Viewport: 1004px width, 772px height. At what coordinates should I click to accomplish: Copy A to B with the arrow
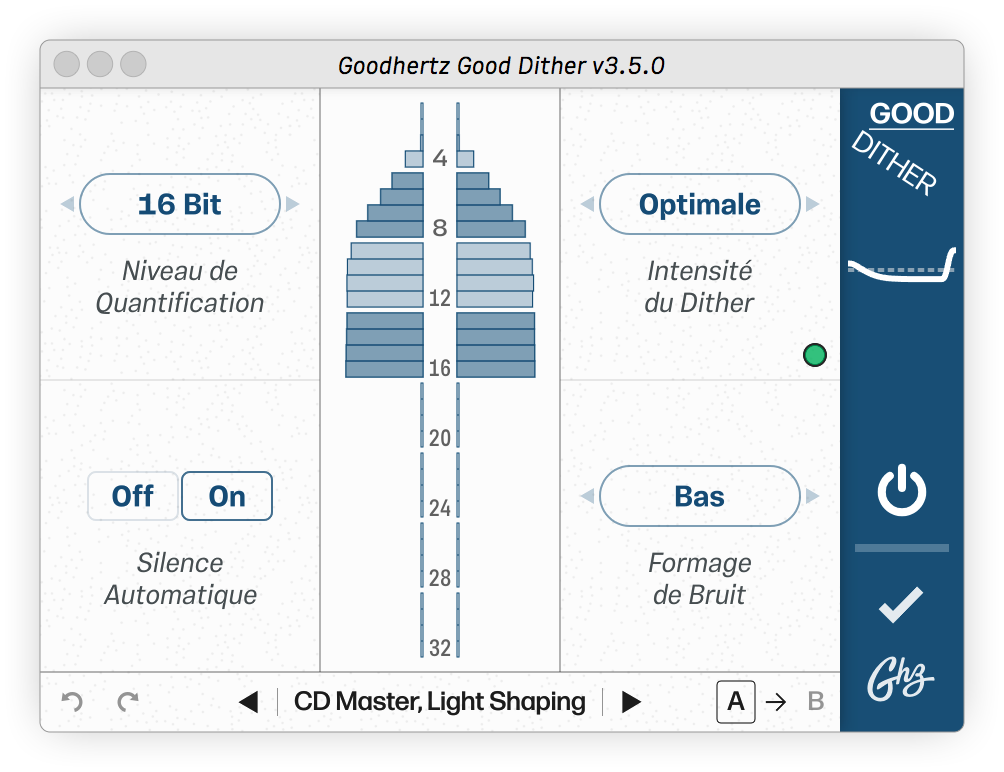[x=776, y=702]
